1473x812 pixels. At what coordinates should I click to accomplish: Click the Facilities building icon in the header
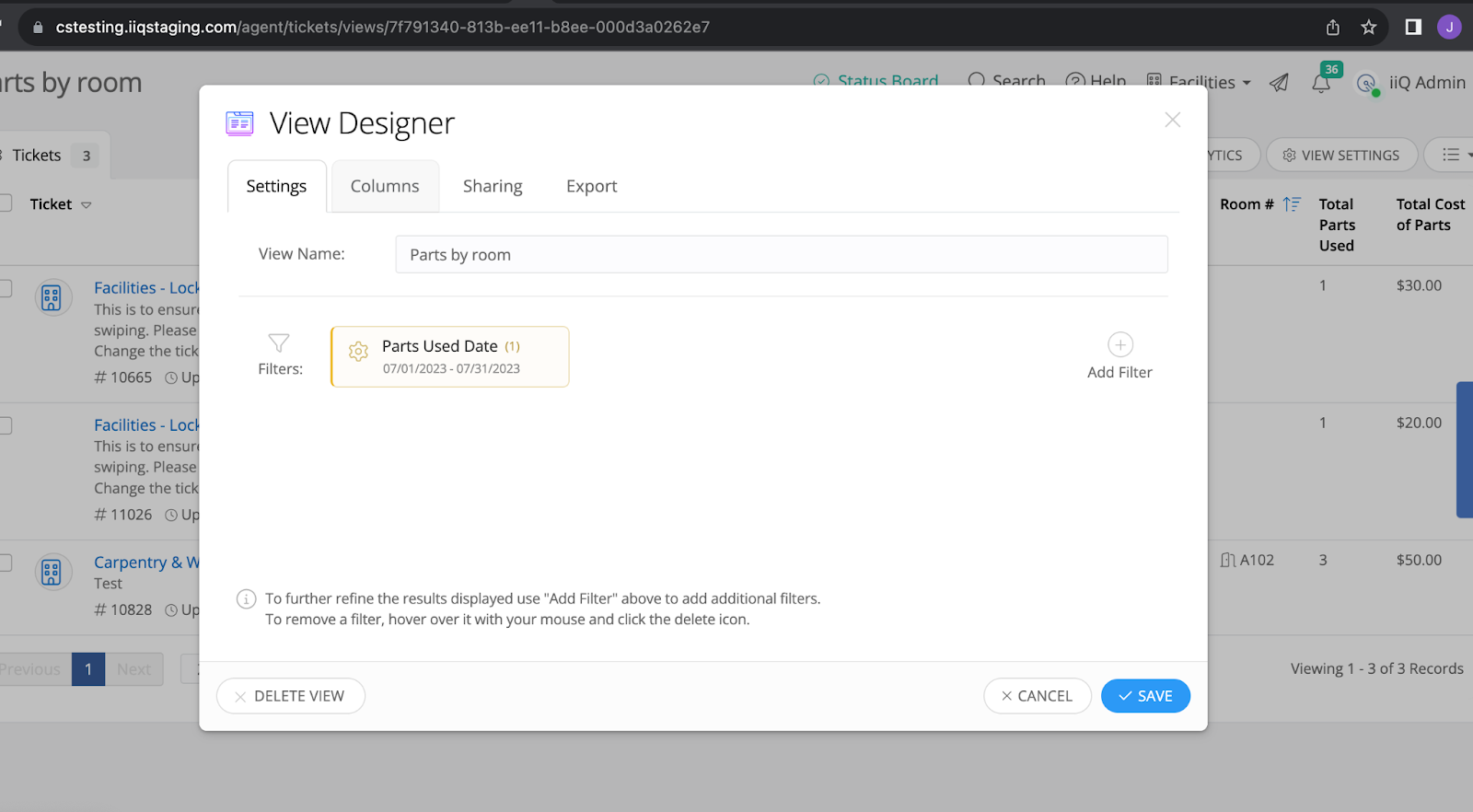coord(1154,81)
